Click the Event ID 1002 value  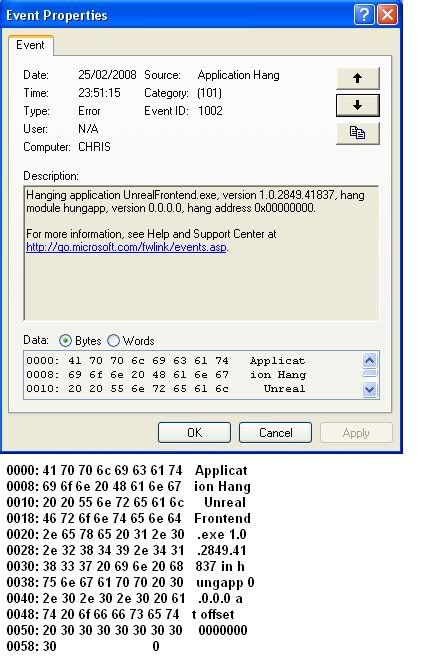210,111
